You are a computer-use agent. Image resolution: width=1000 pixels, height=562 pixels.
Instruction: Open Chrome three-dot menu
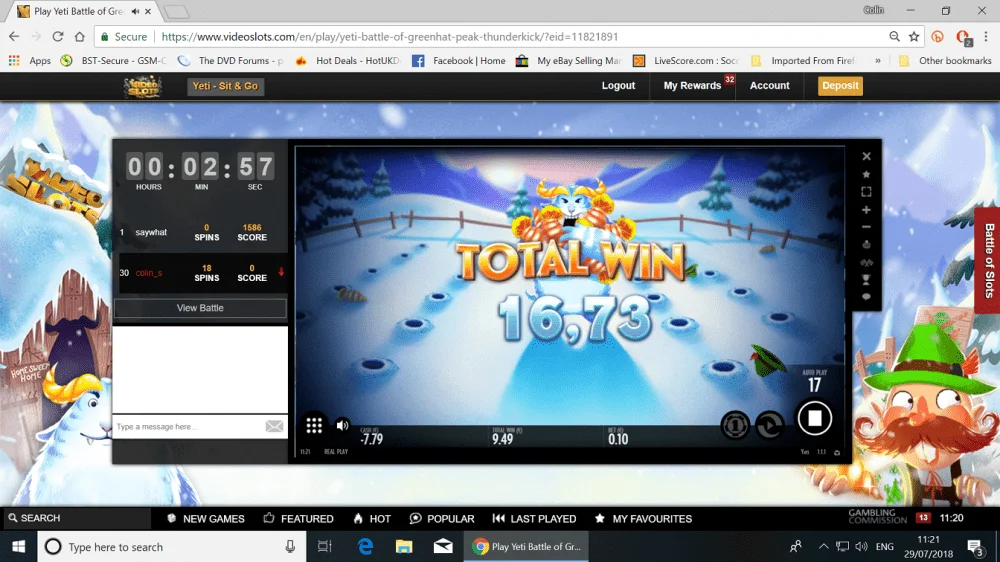coord(986,37)
